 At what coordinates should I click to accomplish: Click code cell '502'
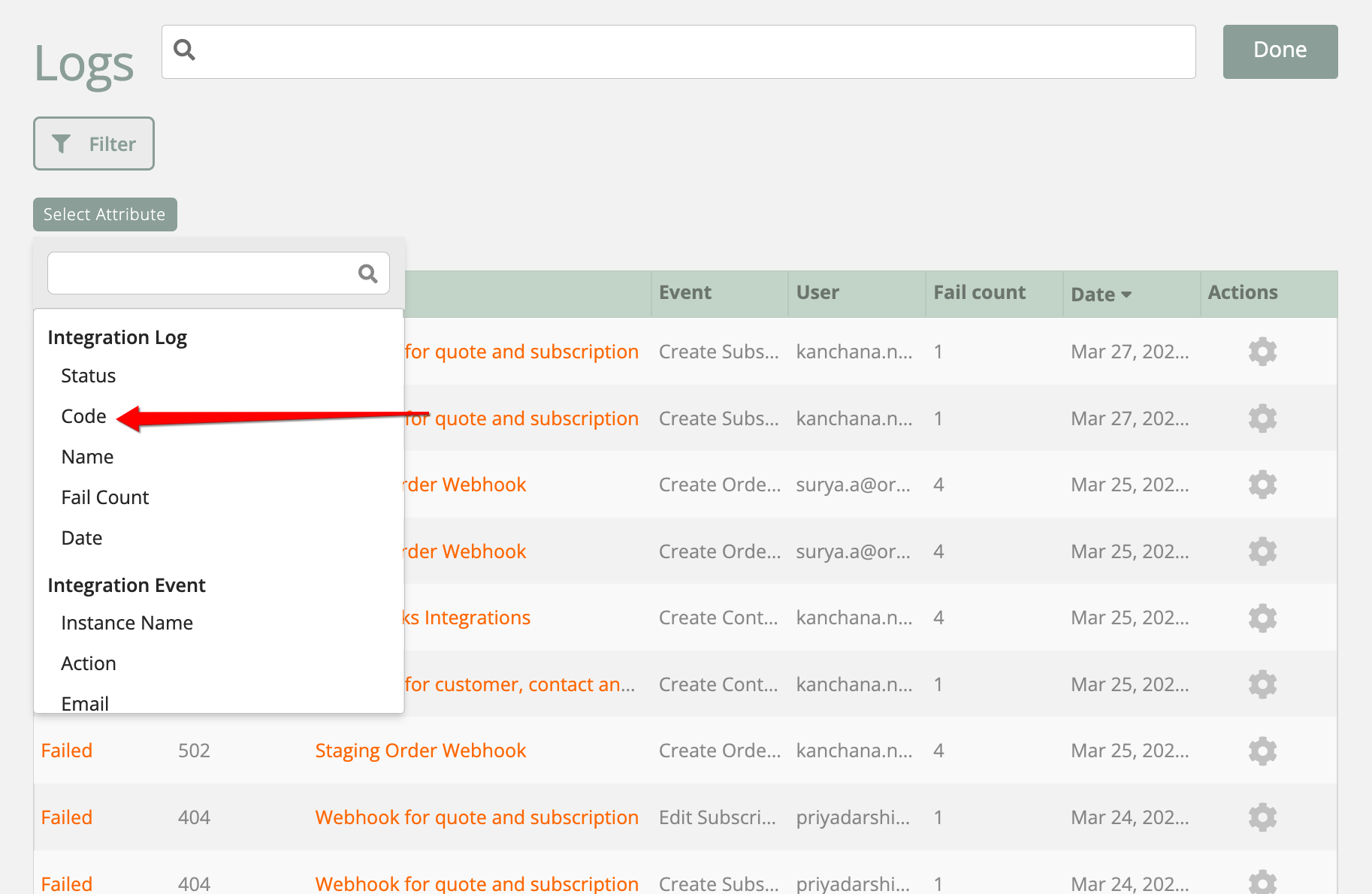pyautogui.click(x=194, y=751)
